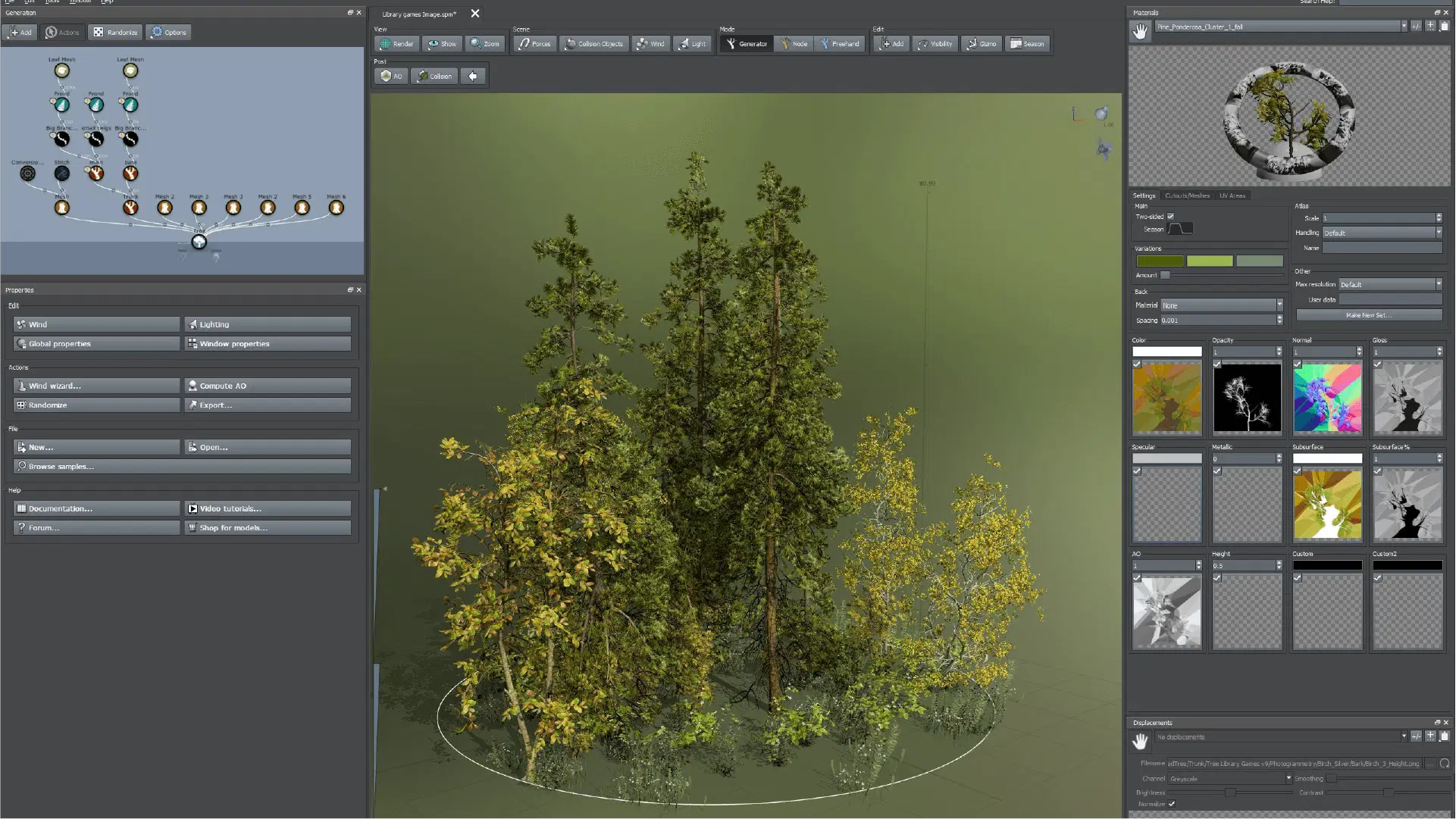Open the Forces scene tool
Viewport: 1456px width, 819px height.
(x=534, y=44)
